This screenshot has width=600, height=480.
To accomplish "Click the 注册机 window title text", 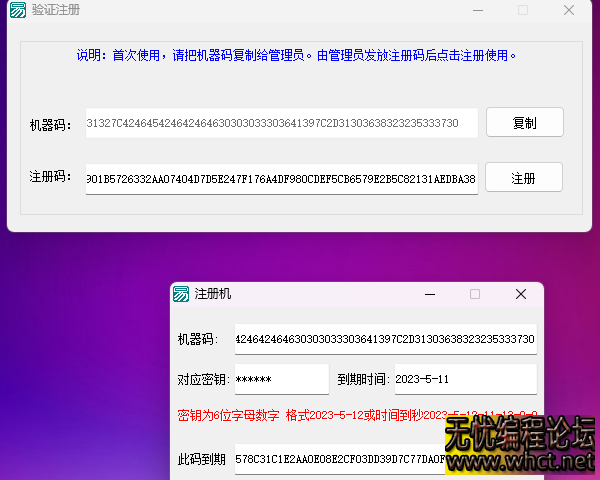I will pos(213,294).
